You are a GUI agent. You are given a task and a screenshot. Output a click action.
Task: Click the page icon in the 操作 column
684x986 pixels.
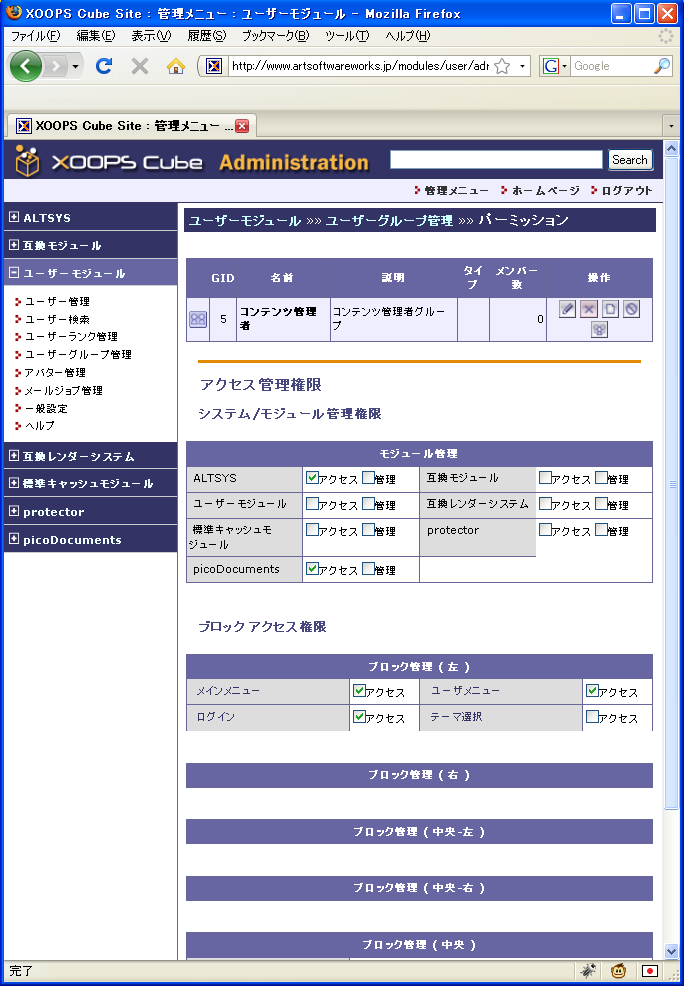(x=610, y=309)
